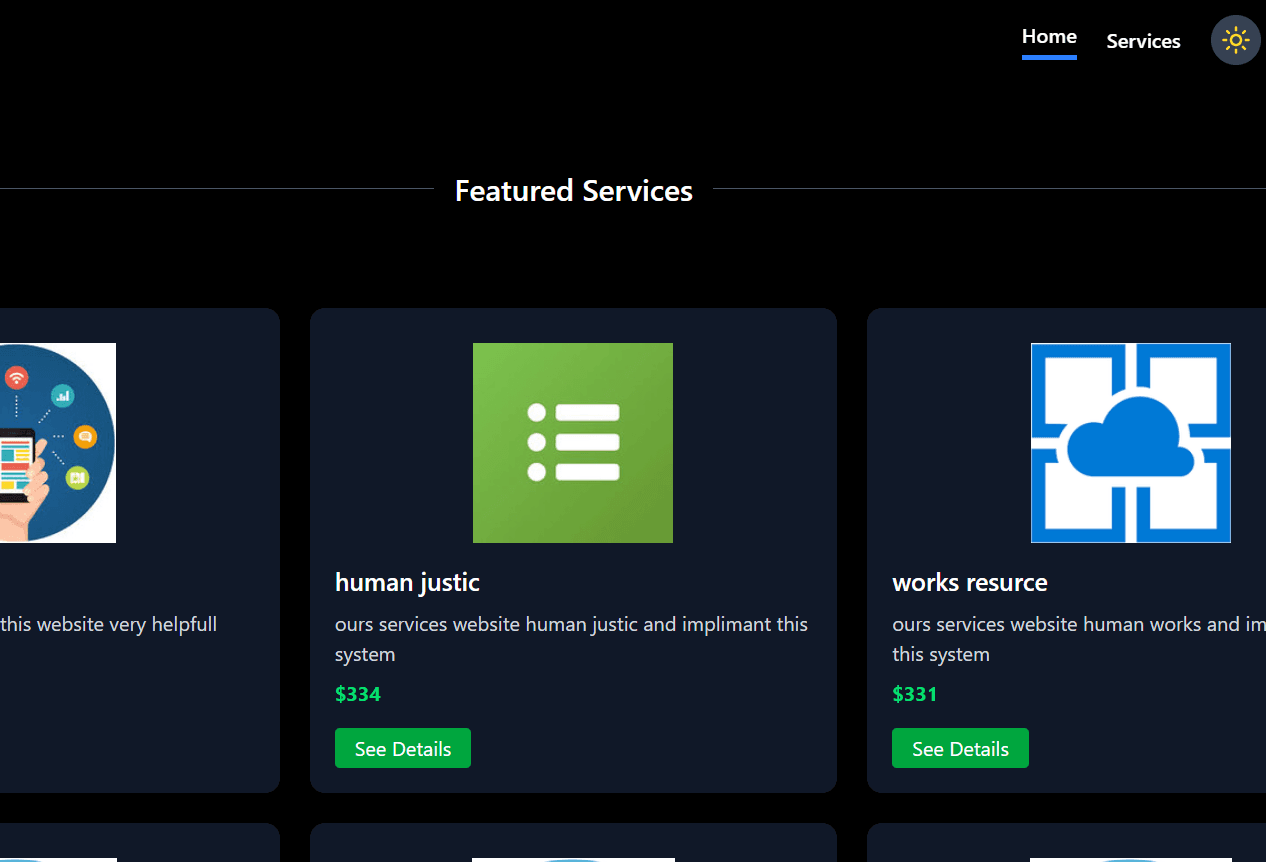Click the $334 price label
This screenshot has width=1266, height=862.
tap(358, 694)
